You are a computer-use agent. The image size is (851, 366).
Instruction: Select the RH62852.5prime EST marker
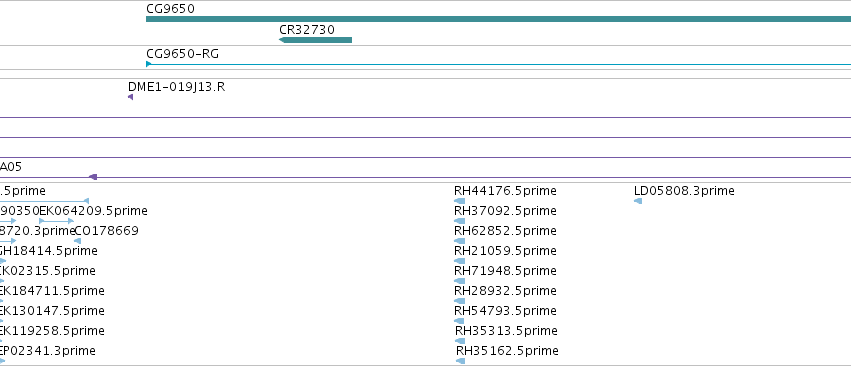pyautogui.click(x=460, y=241)
